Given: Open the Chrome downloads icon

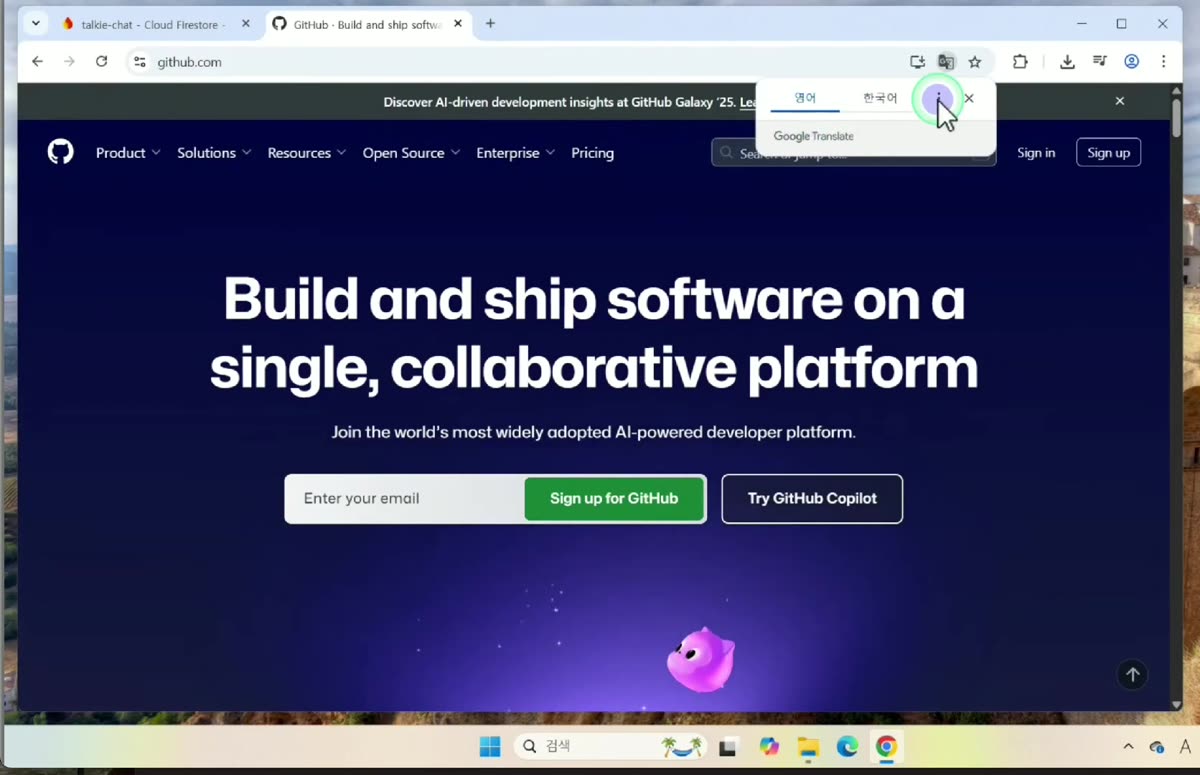Looking at the screenshot, I should coord(1068,62).
